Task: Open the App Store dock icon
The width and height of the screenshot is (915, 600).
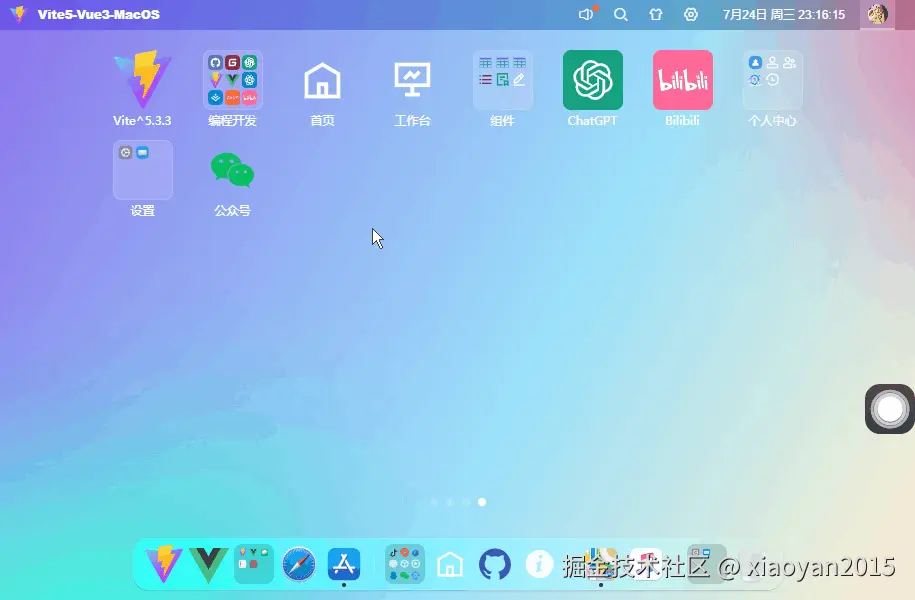Action: coord(345,563)
